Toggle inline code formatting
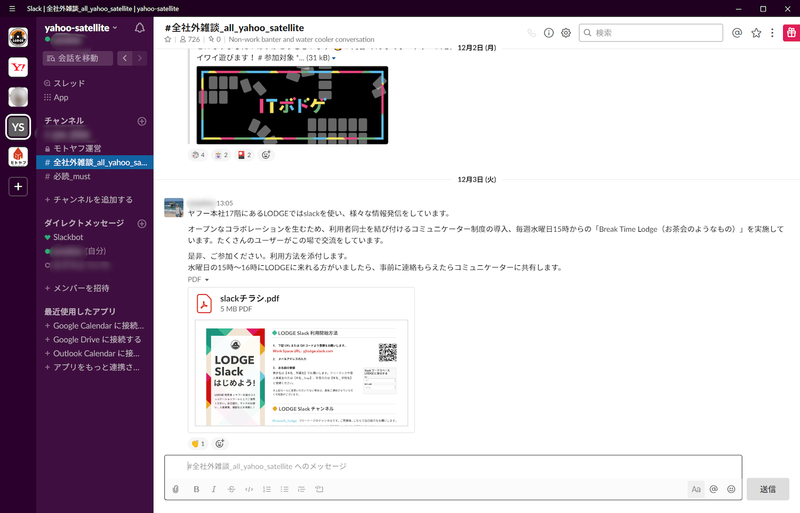The width and height of the screenshot is (800, 513). [249, 489]
